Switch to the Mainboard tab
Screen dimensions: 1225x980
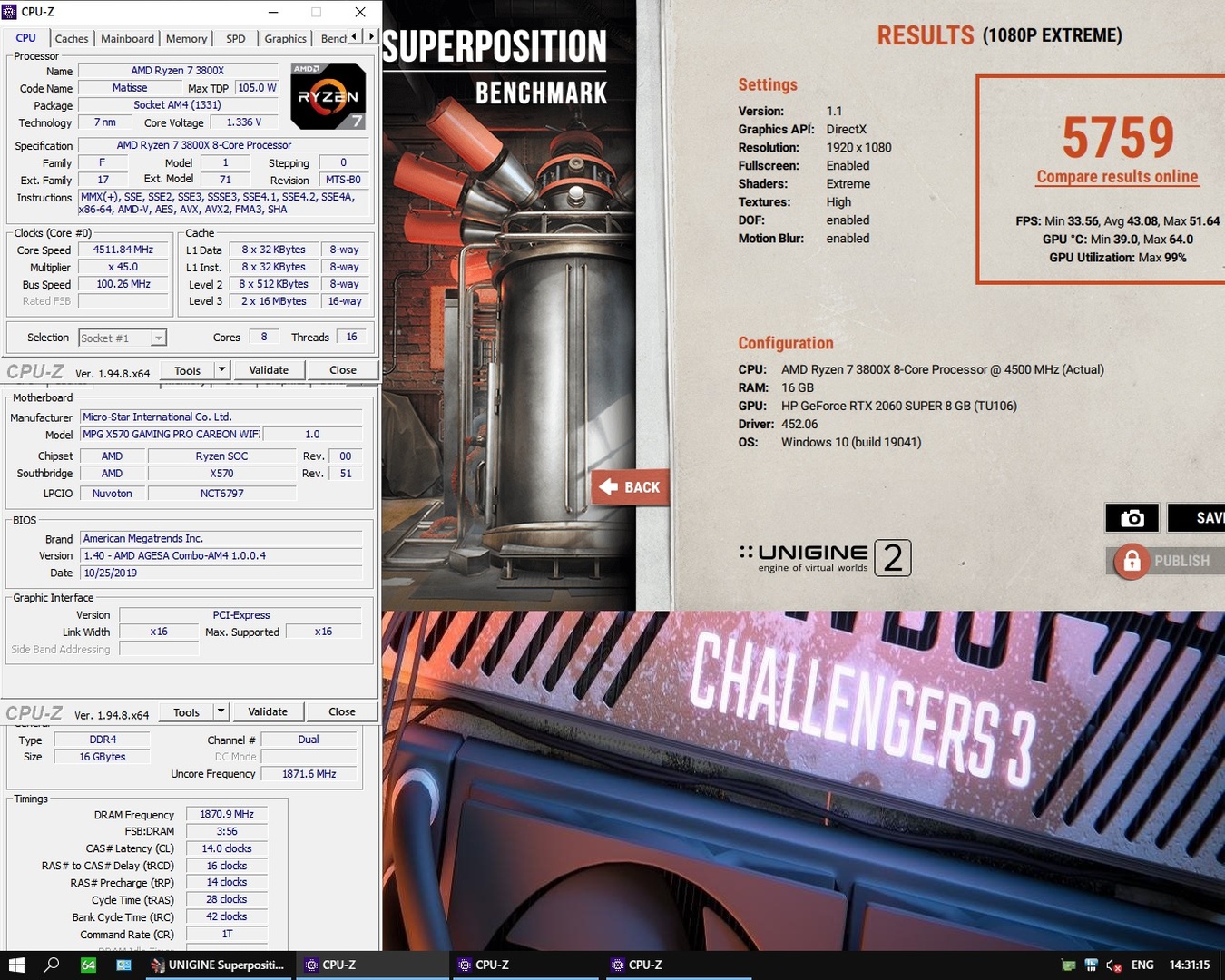click(127, 39)
